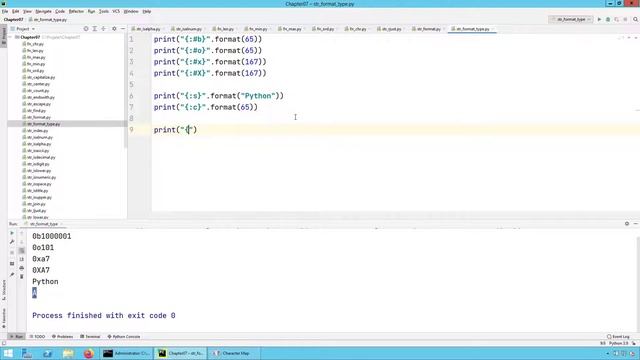Switch to the str_format.py editor tab

click(428, 29)
